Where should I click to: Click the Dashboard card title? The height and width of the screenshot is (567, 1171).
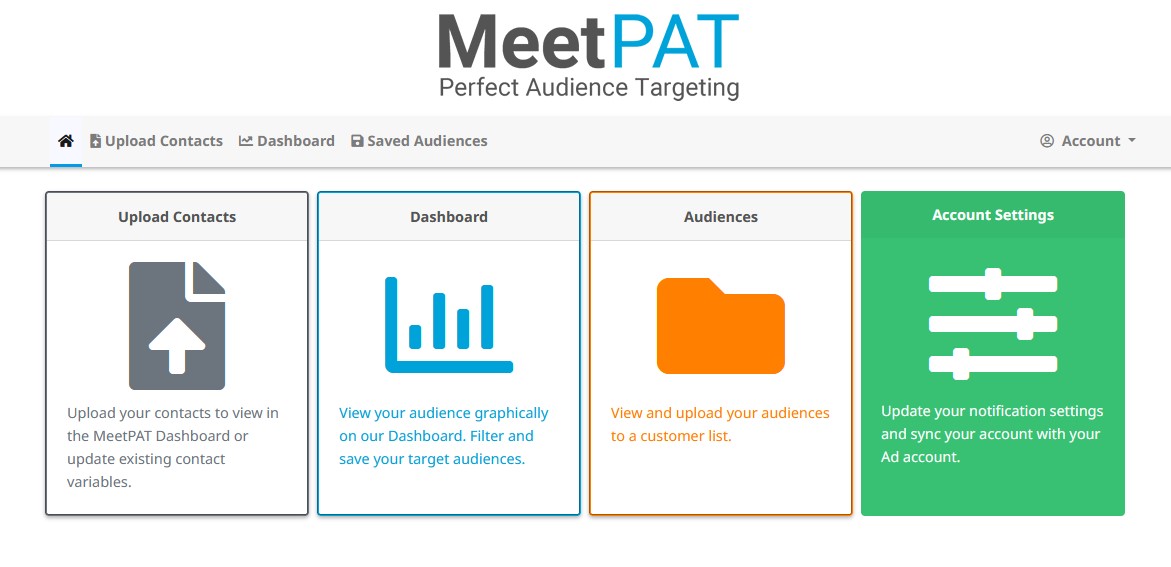click(x=449, y=217)
